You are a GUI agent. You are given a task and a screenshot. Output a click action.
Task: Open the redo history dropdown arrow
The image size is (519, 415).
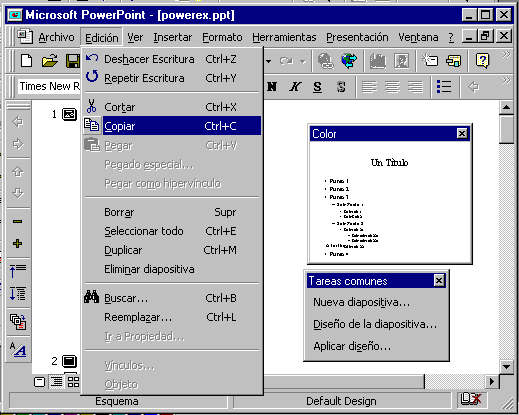tap(303, 61)
